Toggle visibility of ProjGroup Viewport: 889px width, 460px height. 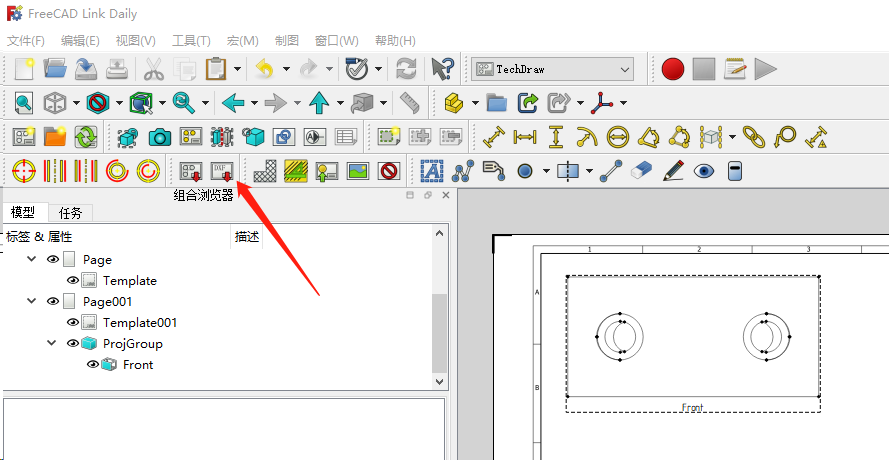click(73, 344)
